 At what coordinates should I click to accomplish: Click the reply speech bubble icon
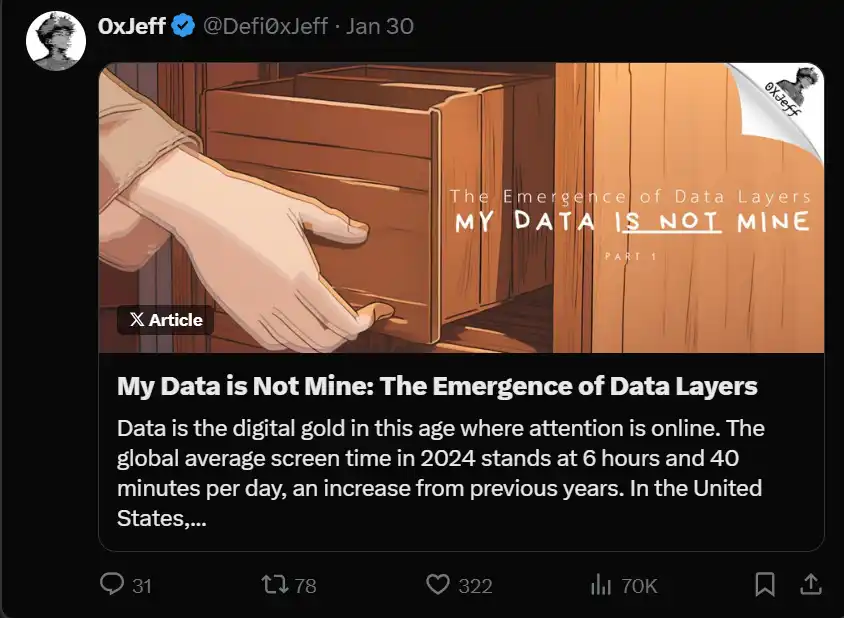[112, 584]
